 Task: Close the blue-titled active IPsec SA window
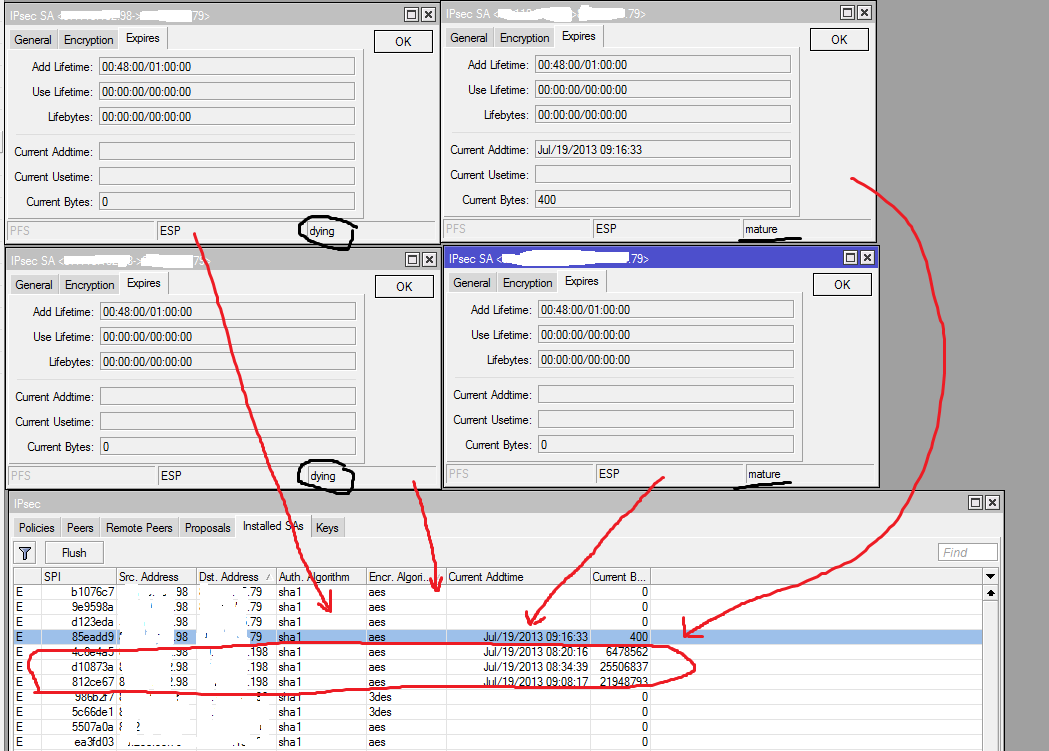point(867,257)
